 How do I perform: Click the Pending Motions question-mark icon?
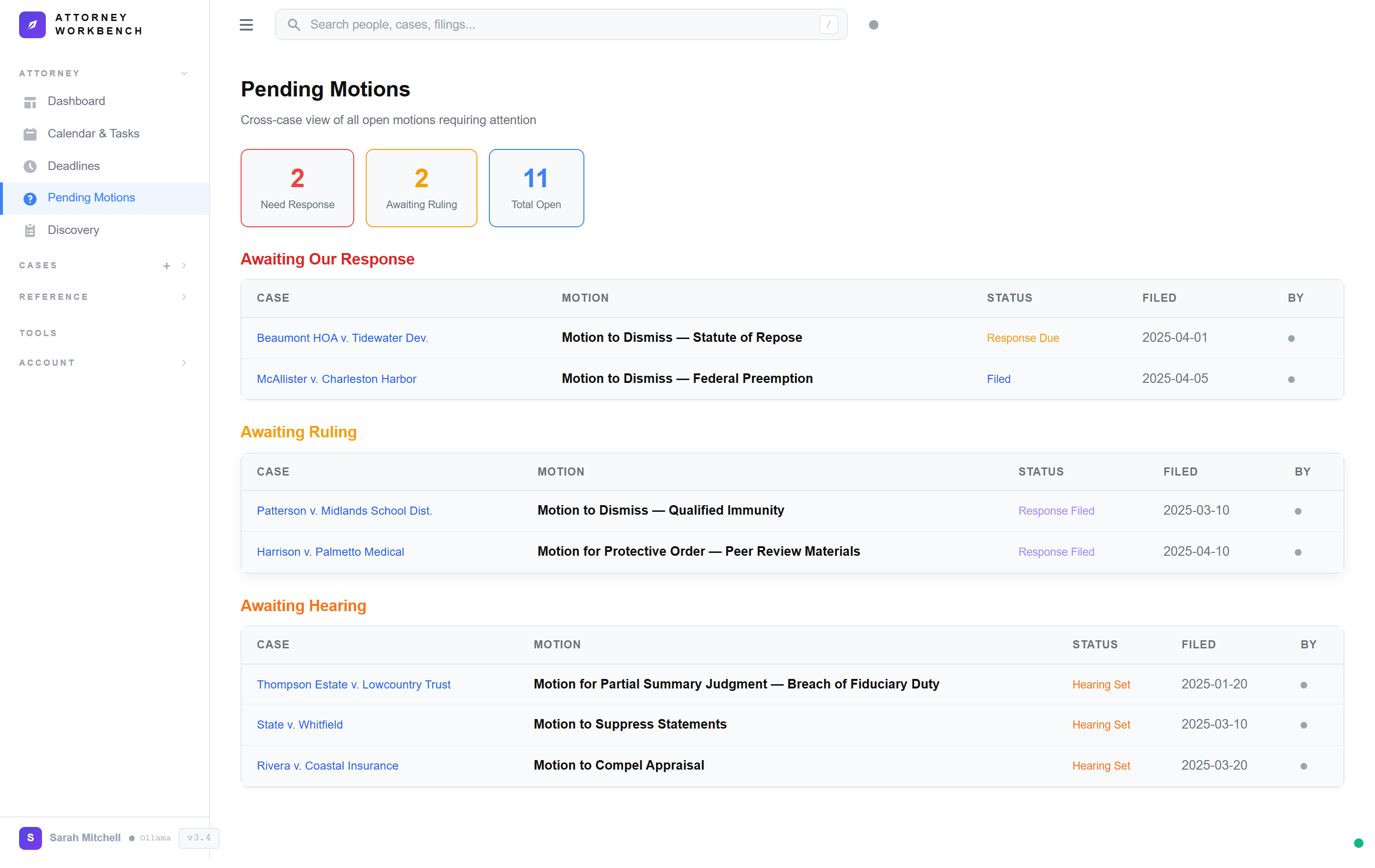30,198
